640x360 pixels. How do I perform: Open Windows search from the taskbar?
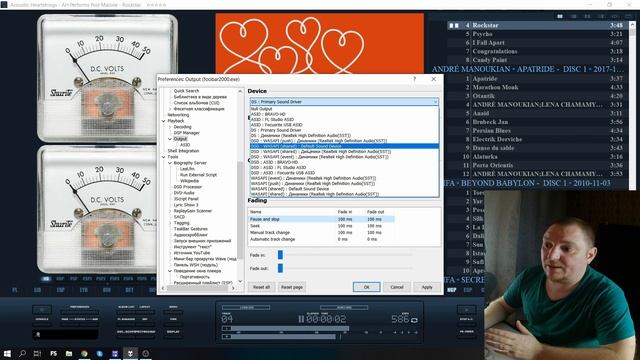point(22,353)
